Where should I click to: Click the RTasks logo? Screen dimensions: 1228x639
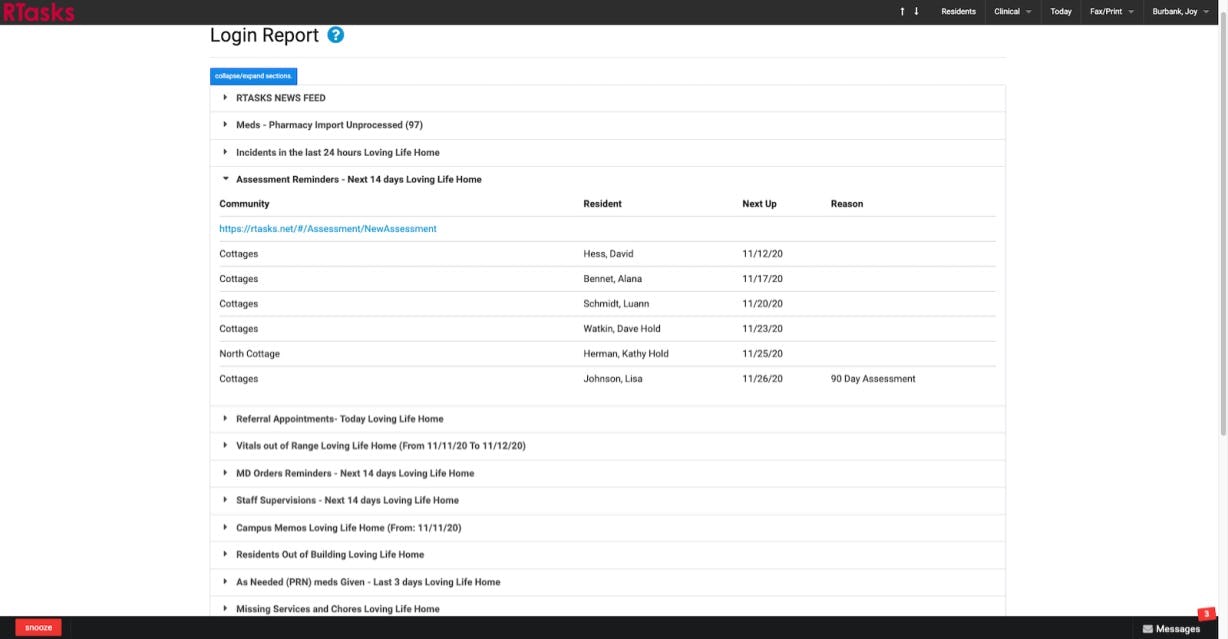tap(37, 12)
